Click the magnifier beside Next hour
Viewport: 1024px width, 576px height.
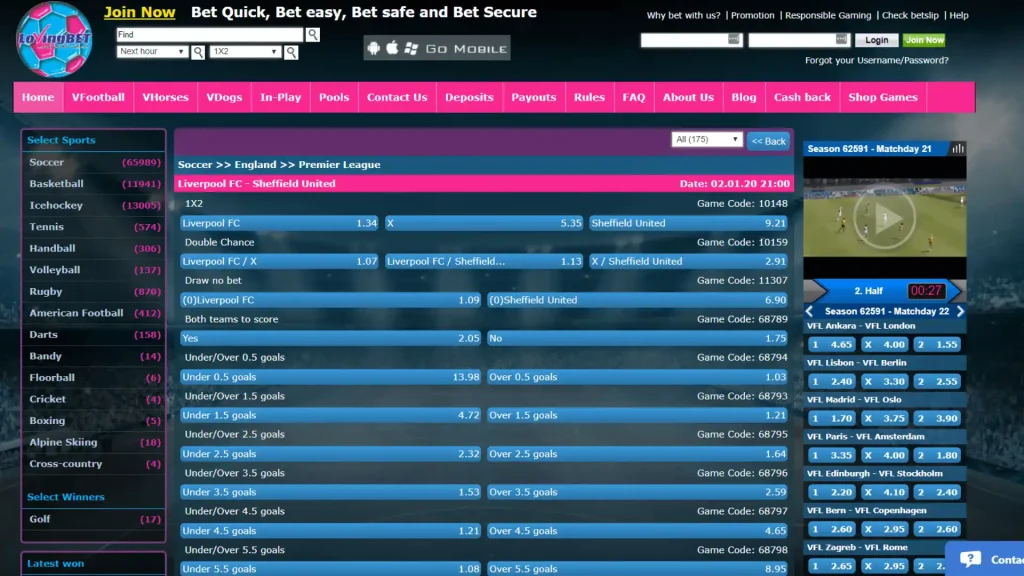[198, 52]
